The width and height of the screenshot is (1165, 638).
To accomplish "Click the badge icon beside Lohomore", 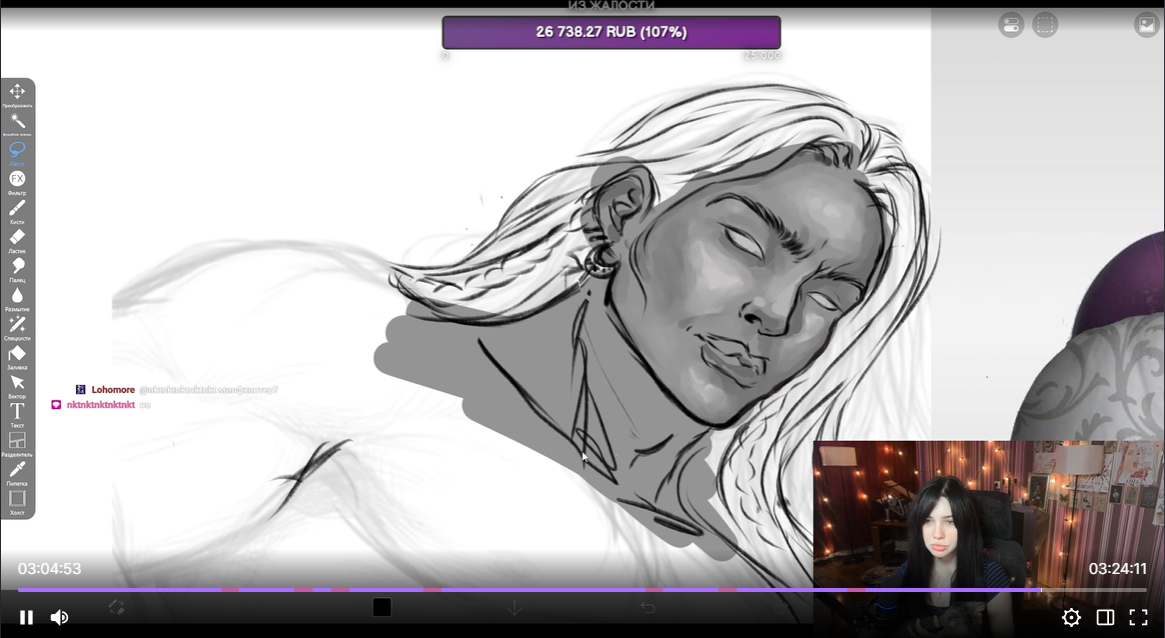I will (80, 389).
